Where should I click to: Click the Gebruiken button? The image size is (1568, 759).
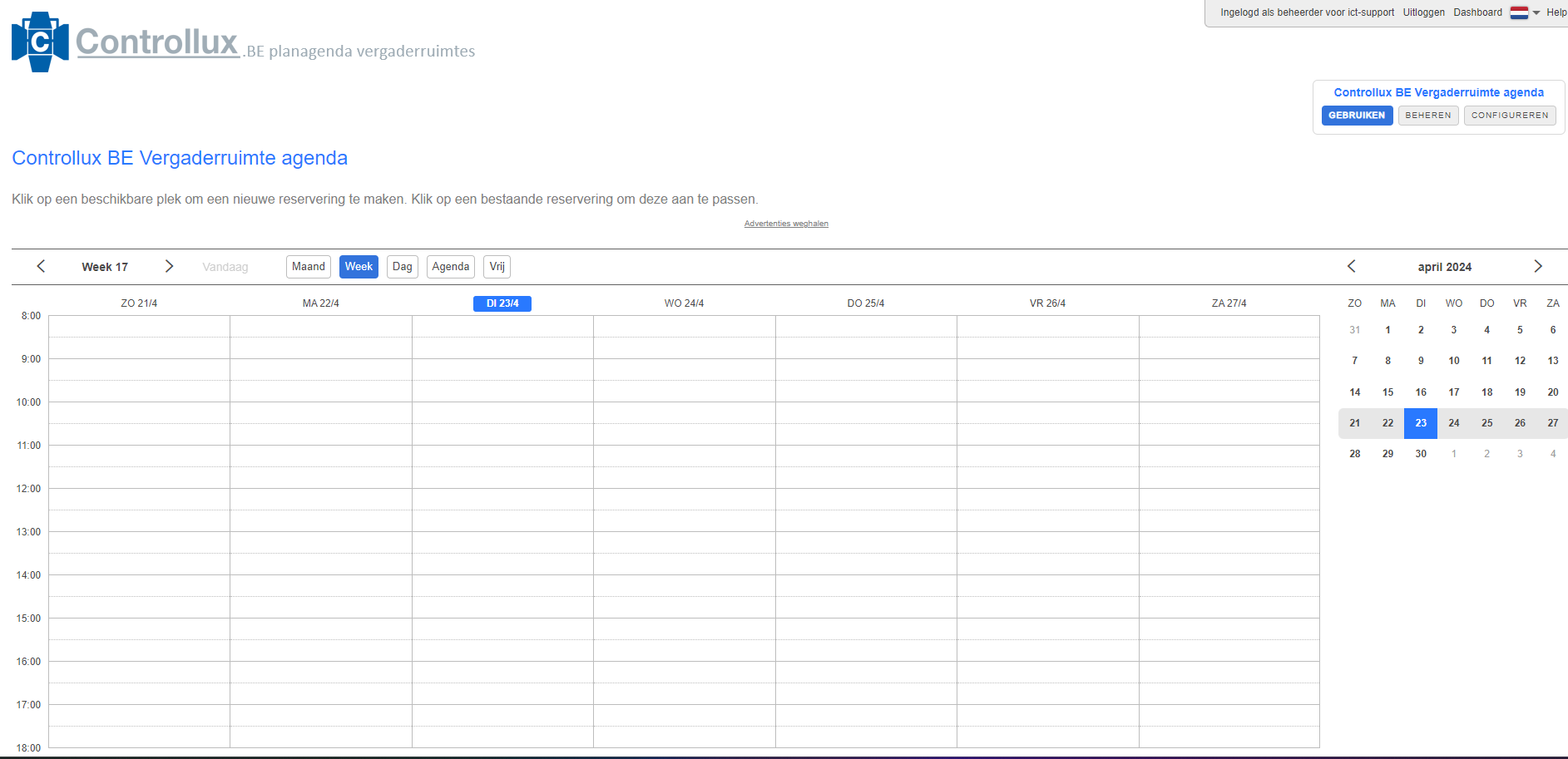pos(1356,116)
